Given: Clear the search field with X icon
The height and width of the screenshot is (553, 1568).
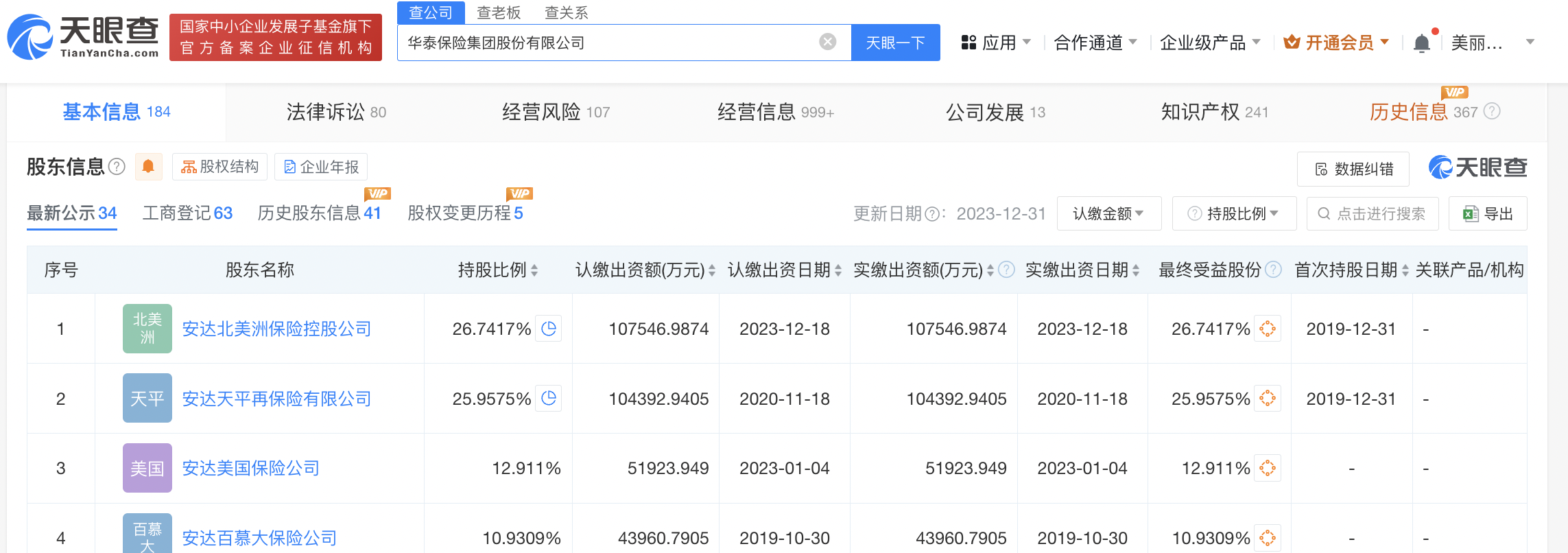Looking at the screenshot, I should [x=828, y=42].
